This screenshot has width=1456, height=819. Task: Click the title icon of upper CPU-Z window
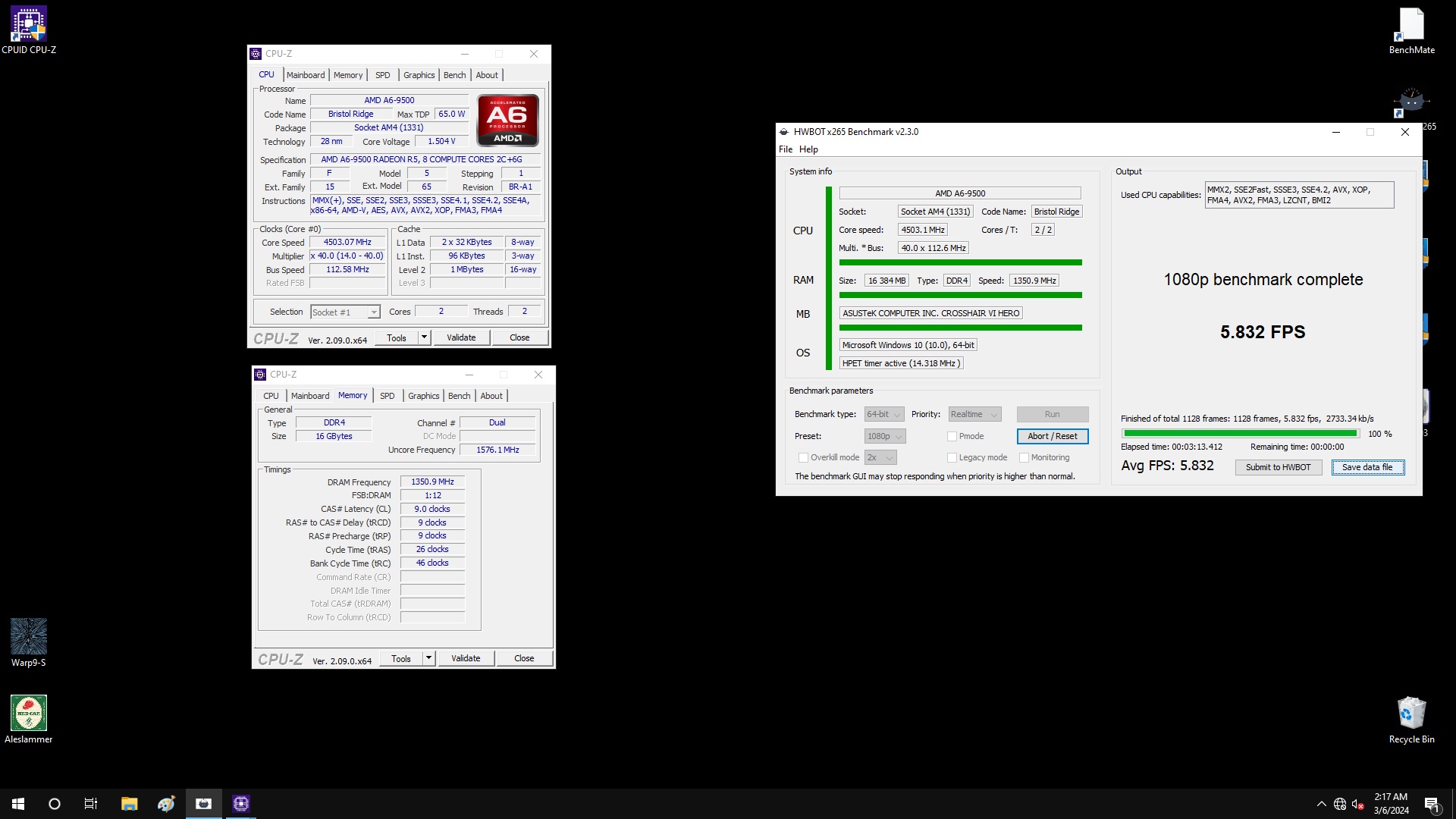click(256, 54)
